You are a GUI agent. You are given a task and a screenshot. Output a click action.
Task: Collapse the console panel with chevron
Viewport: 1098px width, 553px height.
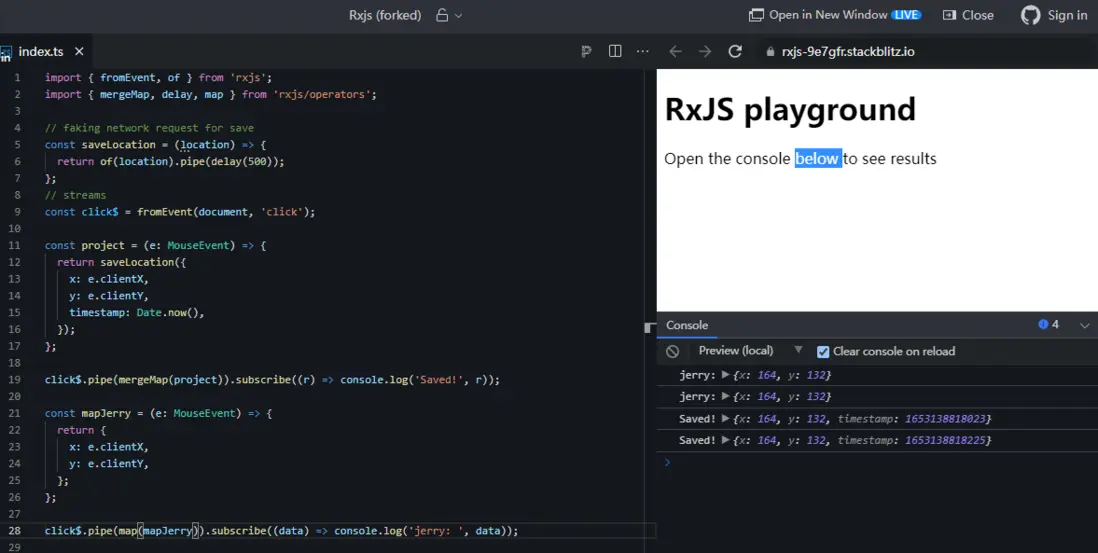coord(1084,325)
